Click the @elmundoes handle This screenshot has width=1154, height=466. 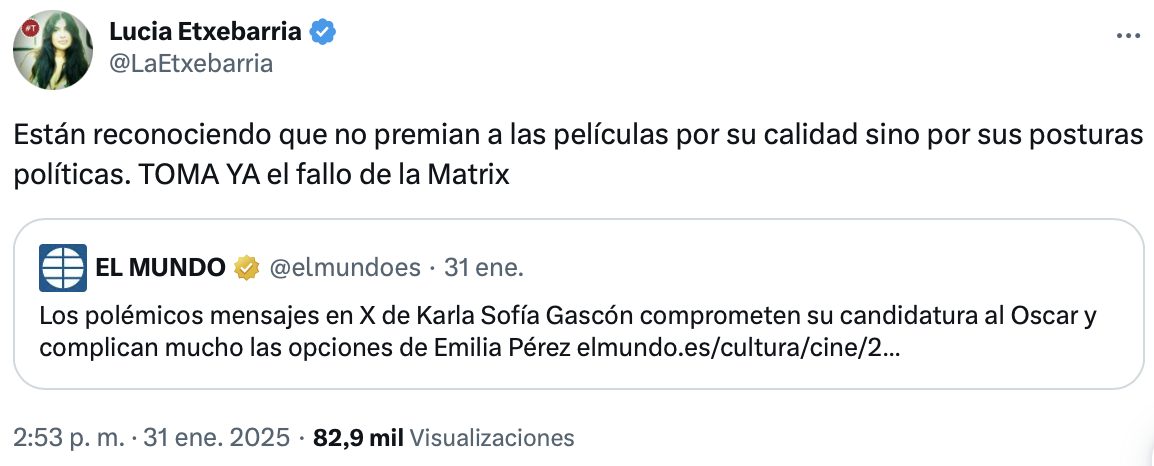(343, 268)
